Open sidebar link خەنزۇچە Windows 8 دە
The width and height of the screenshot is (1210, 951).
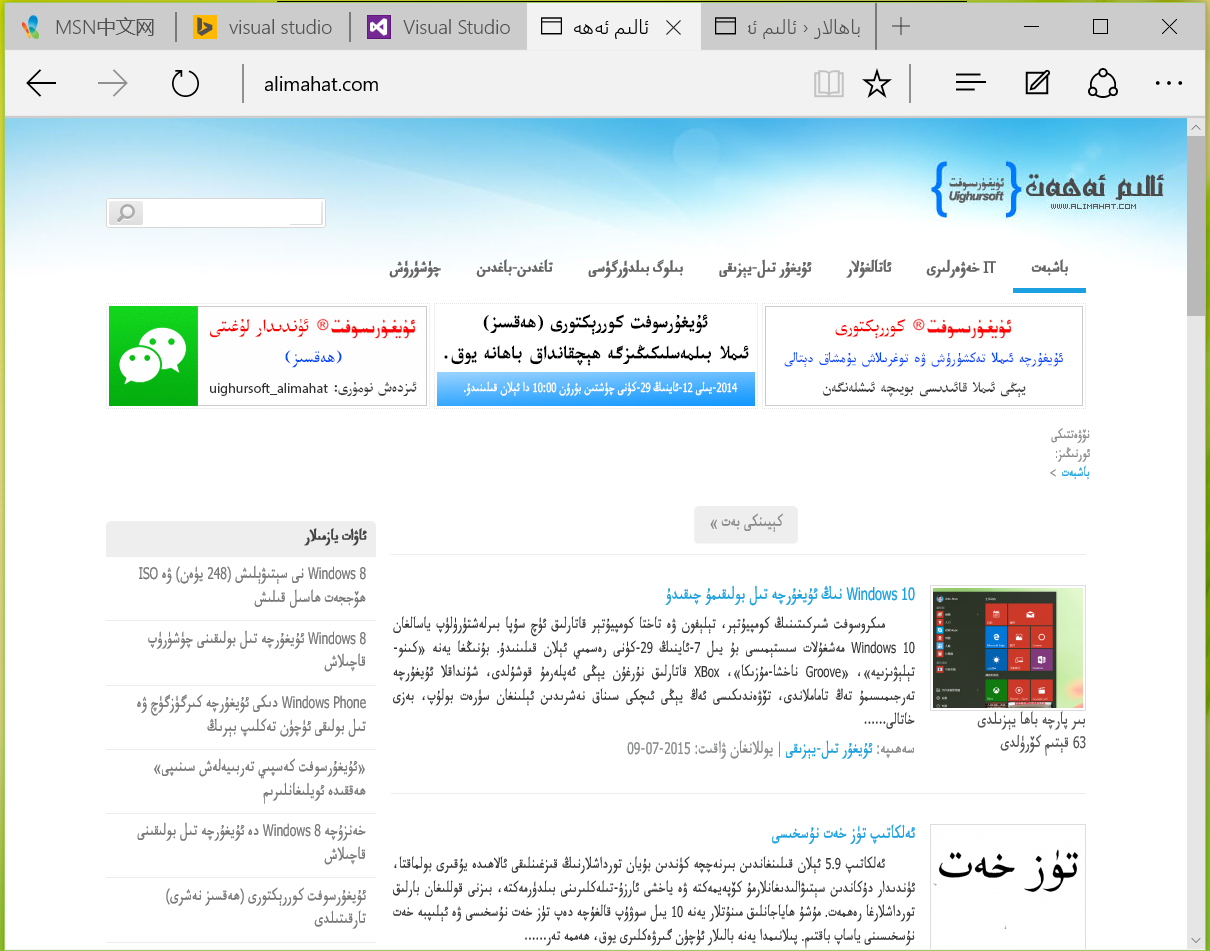point(251,842)
